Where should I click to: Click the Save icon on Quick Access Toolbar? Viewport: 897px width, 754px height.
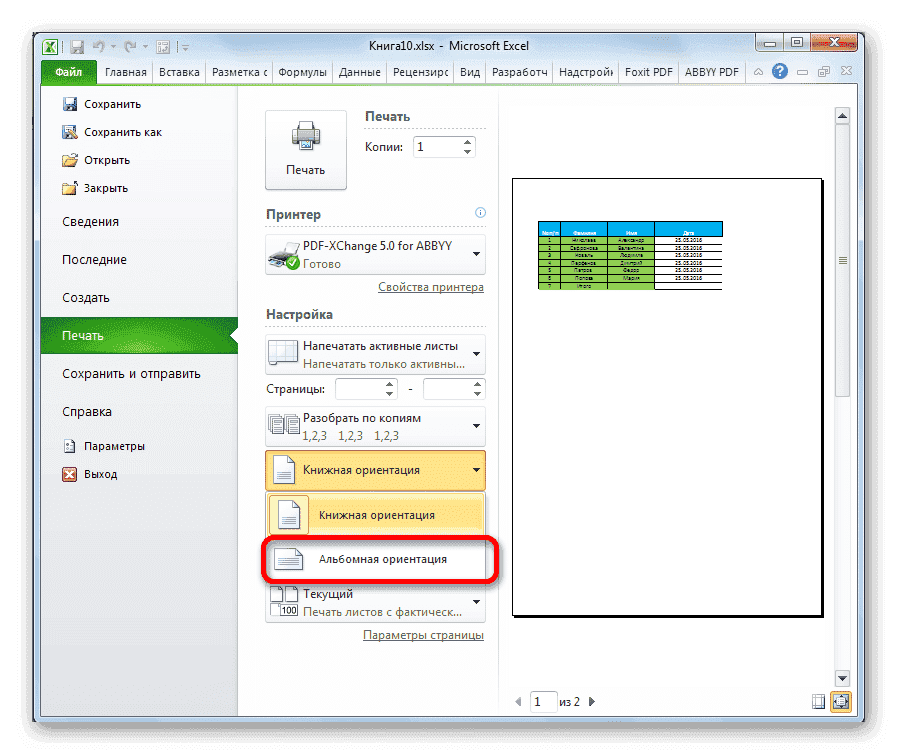pyautogui.click(x=76, y=46)
